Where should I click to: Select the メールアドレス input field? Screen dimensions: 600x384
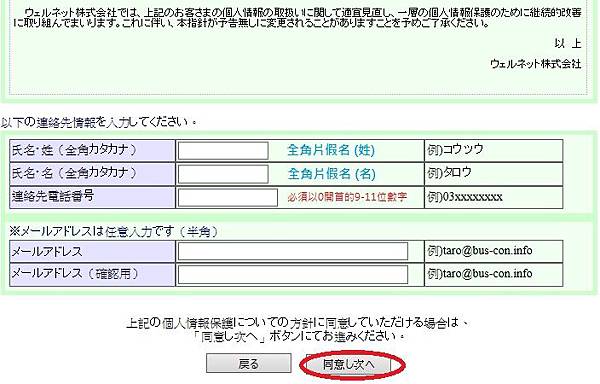pyautogui.click(x=293, y=251)
